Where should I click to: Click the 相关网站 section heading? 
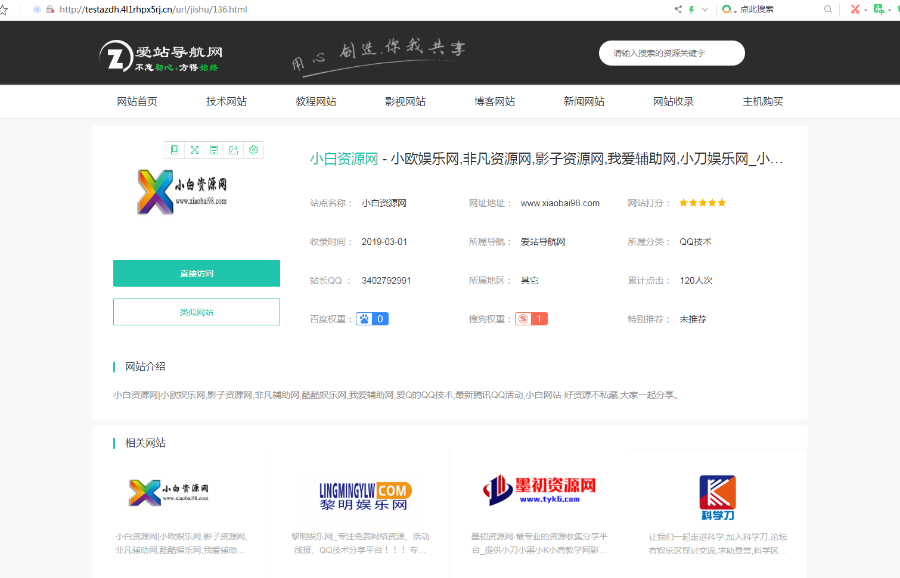[x=145, y=443]
